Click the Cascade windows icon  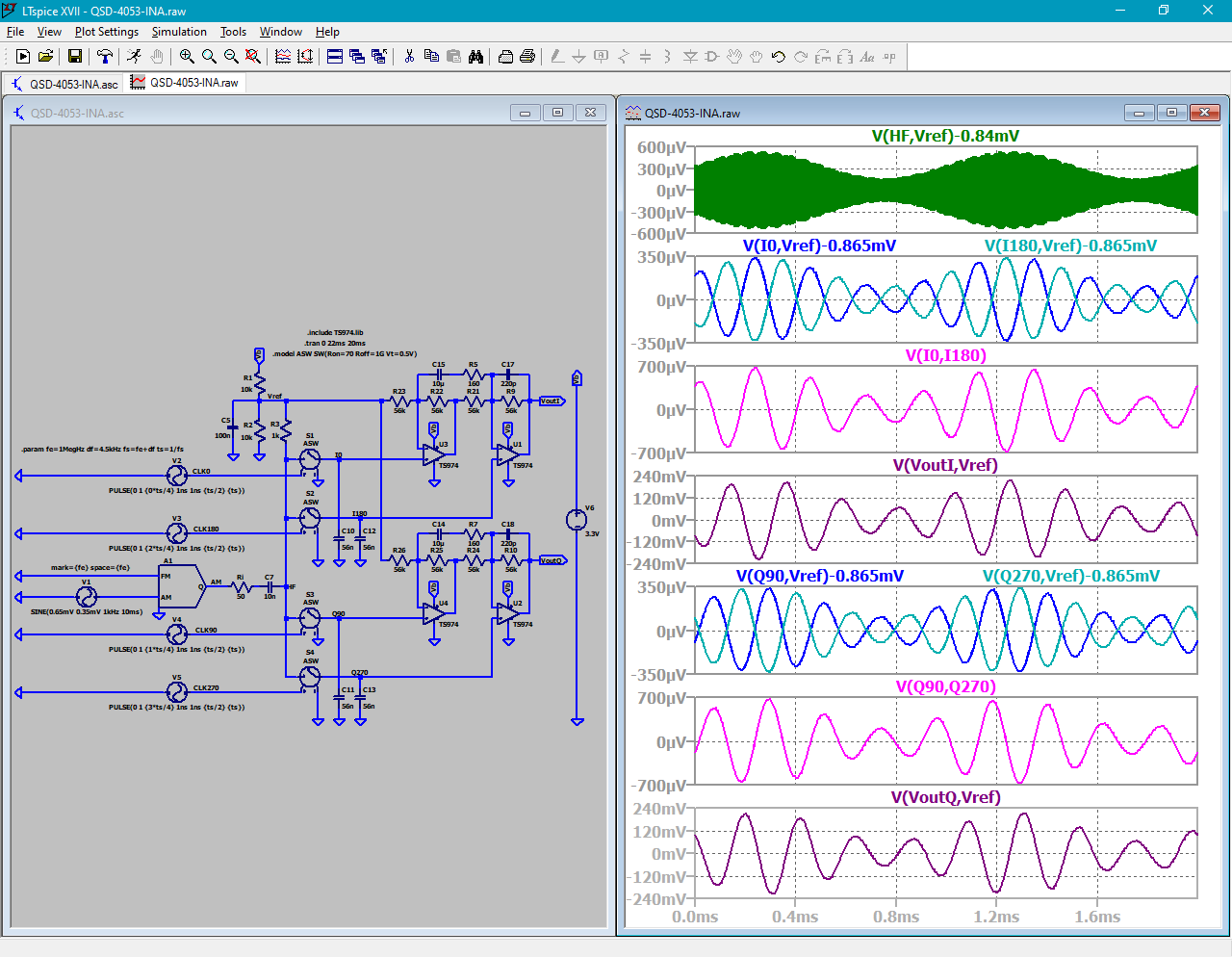point(357,57)
